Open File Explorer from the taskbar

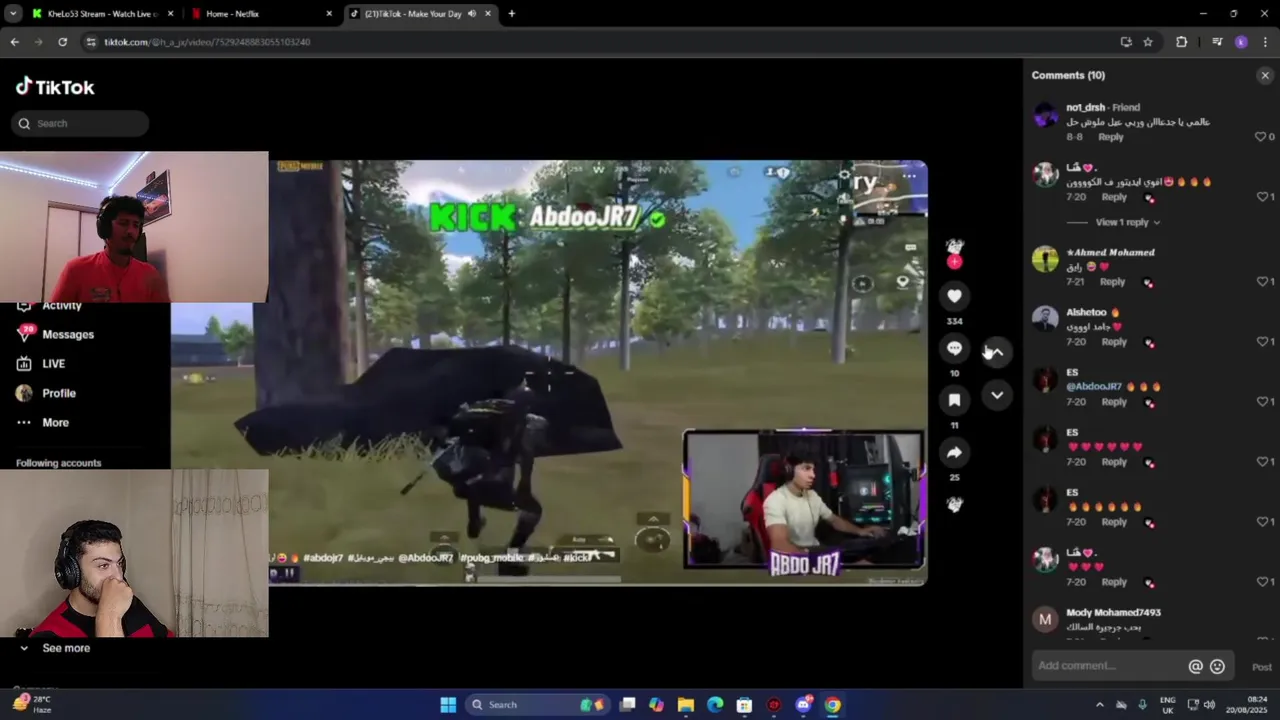[x=686, y=705]
